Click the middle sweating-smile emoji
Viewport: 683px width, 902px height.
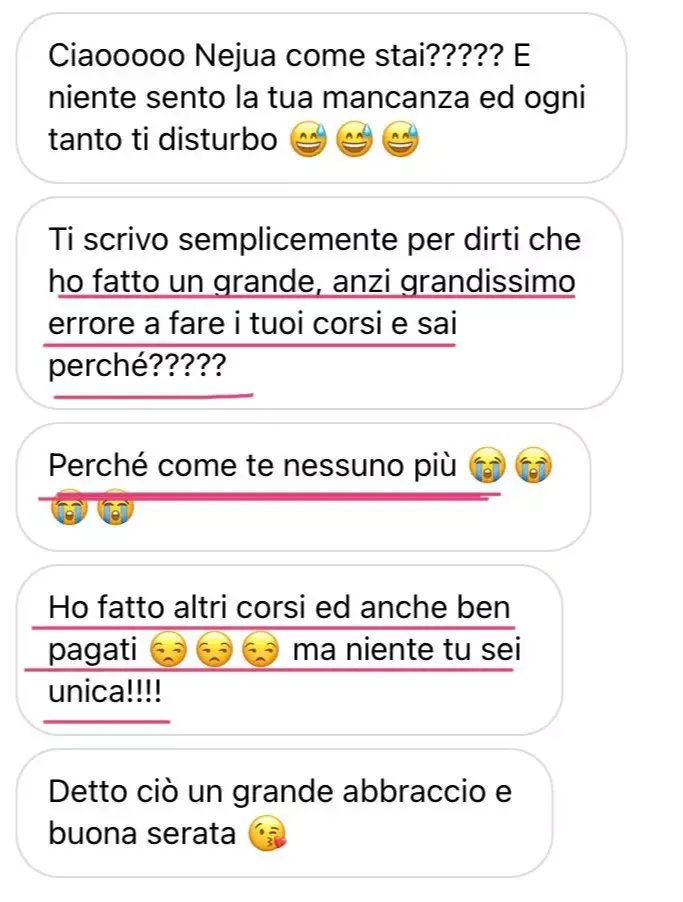[x=354, y=140]
